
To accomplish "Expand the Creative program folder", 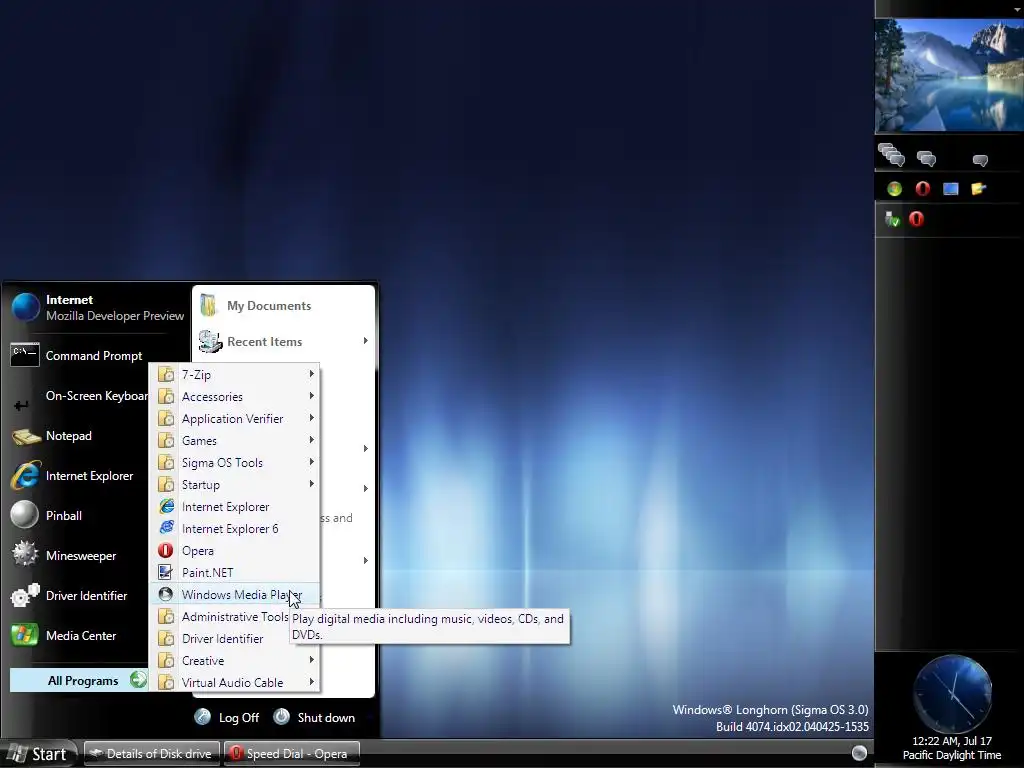I will tap(235, 660).
